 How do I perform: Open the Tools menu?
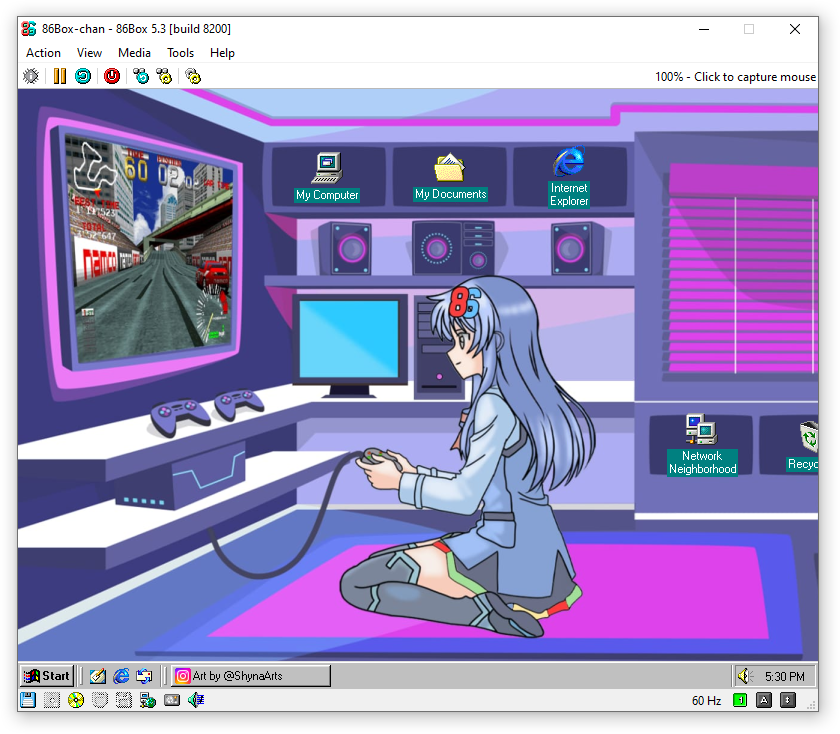180,52
